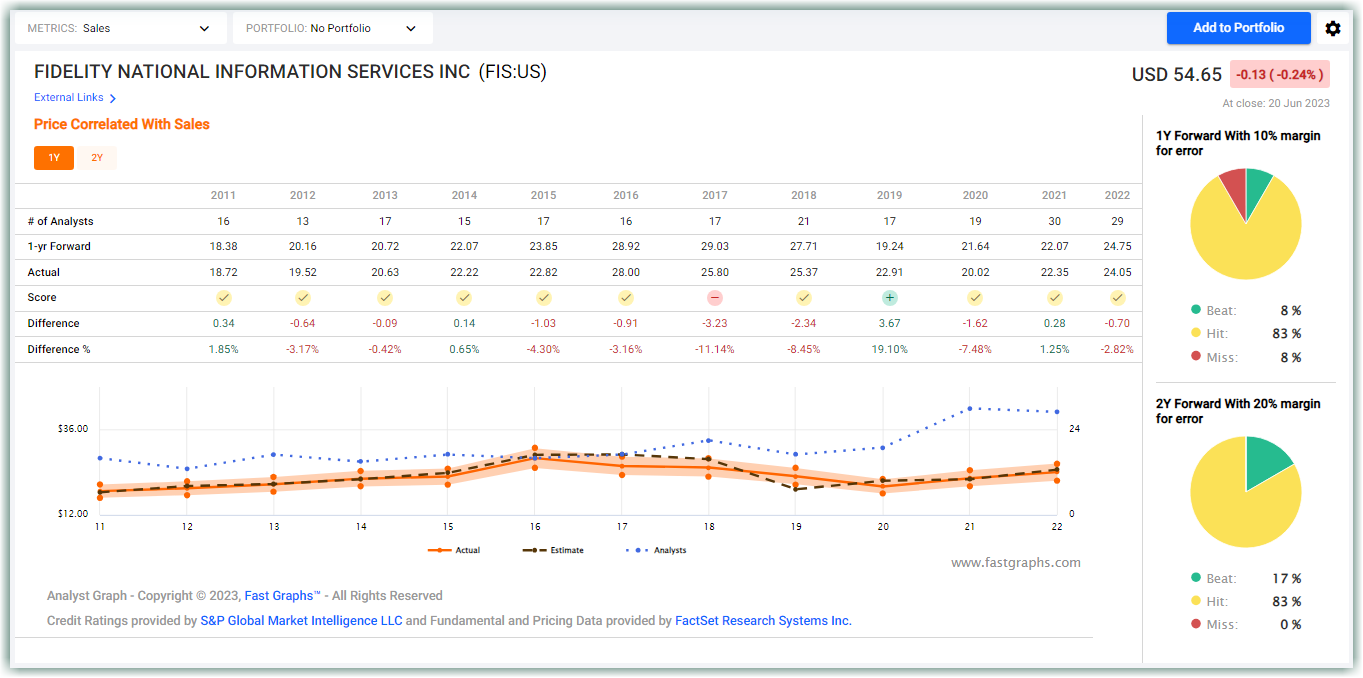Click the 2016 actual data point on chart
This screenshot has width=1363, height=678.
pyautogui.click(x=535, y=457)
